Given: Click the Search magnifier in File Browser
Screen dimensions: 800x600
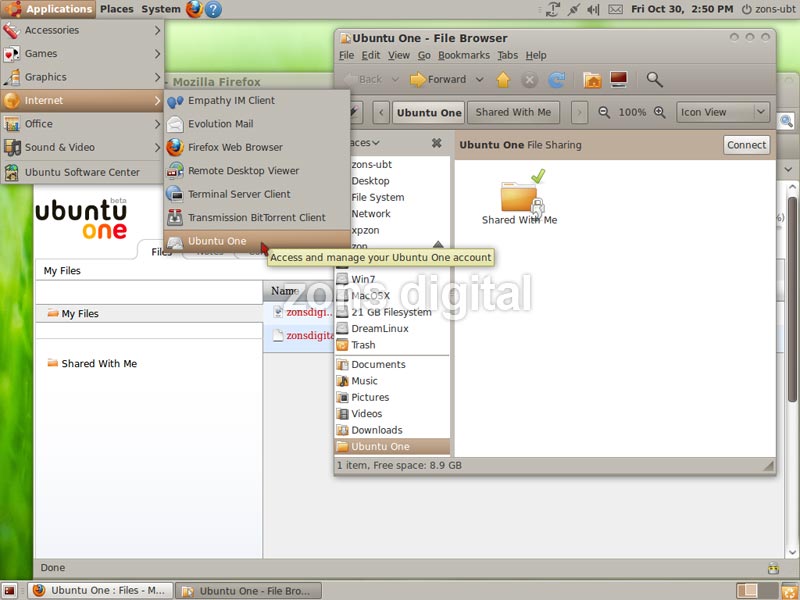Looking at the screenshot, I should point(654,80).
